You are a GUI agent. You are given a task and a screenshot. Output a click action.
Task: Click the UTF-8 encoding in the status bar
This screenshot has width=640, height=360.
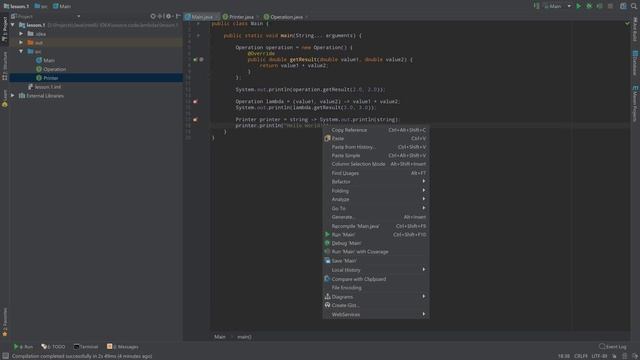pyautogui.click(x=599, y=356)
